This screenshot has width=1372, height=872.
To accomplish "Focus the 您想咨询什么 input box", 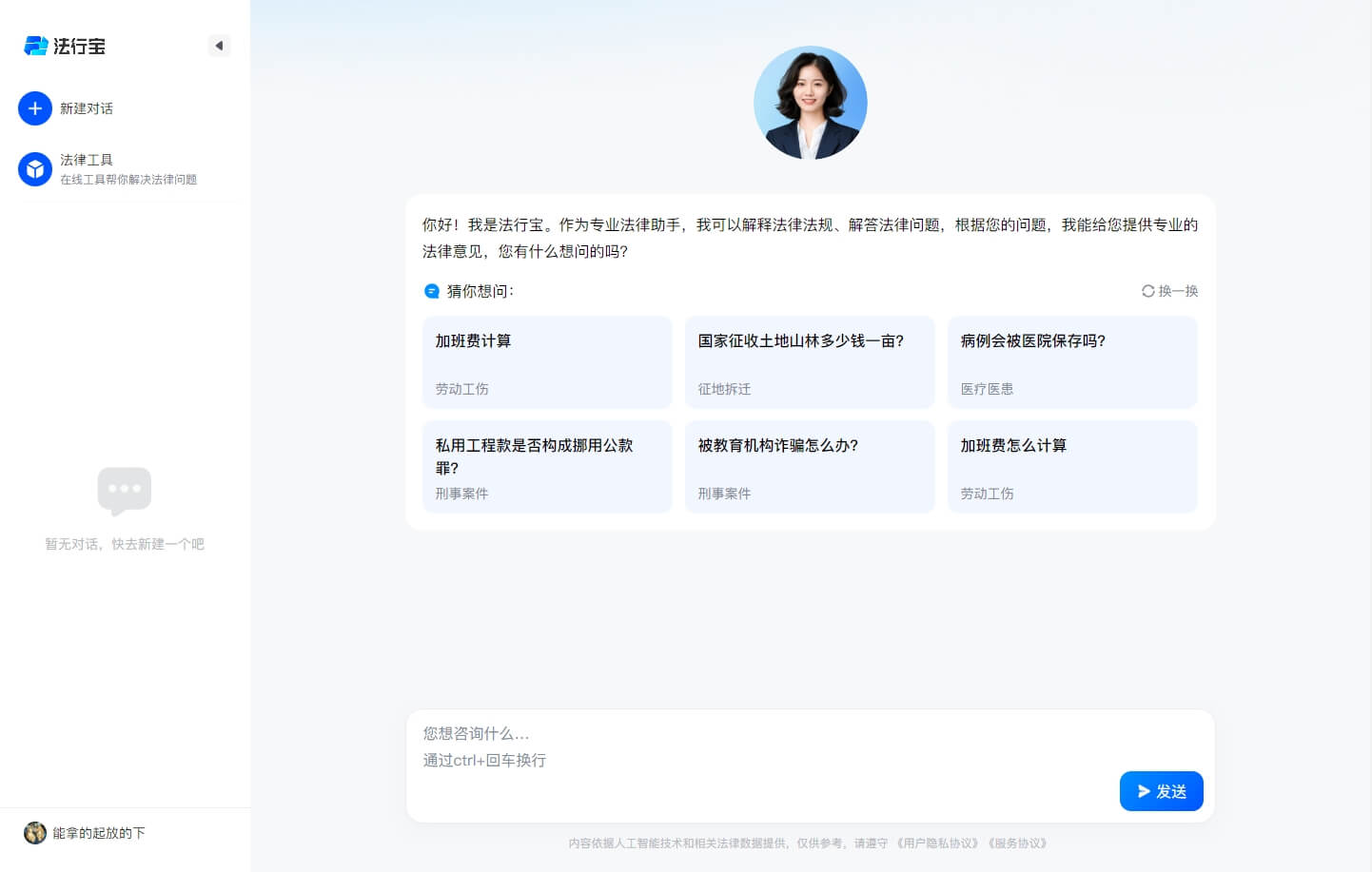I will click(x=811, y=765).
